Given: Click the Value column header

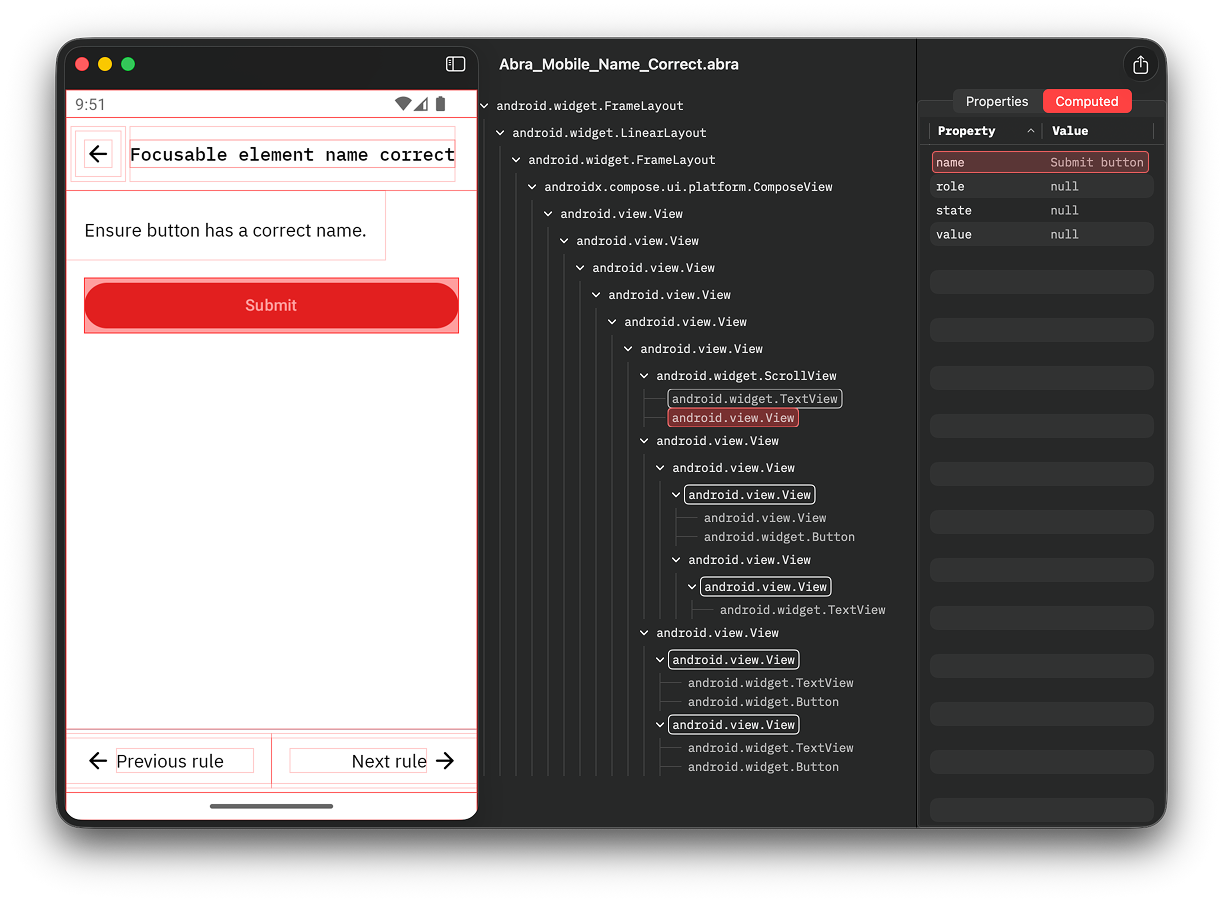Looking at the screenshot, I should pos(1070,131).
